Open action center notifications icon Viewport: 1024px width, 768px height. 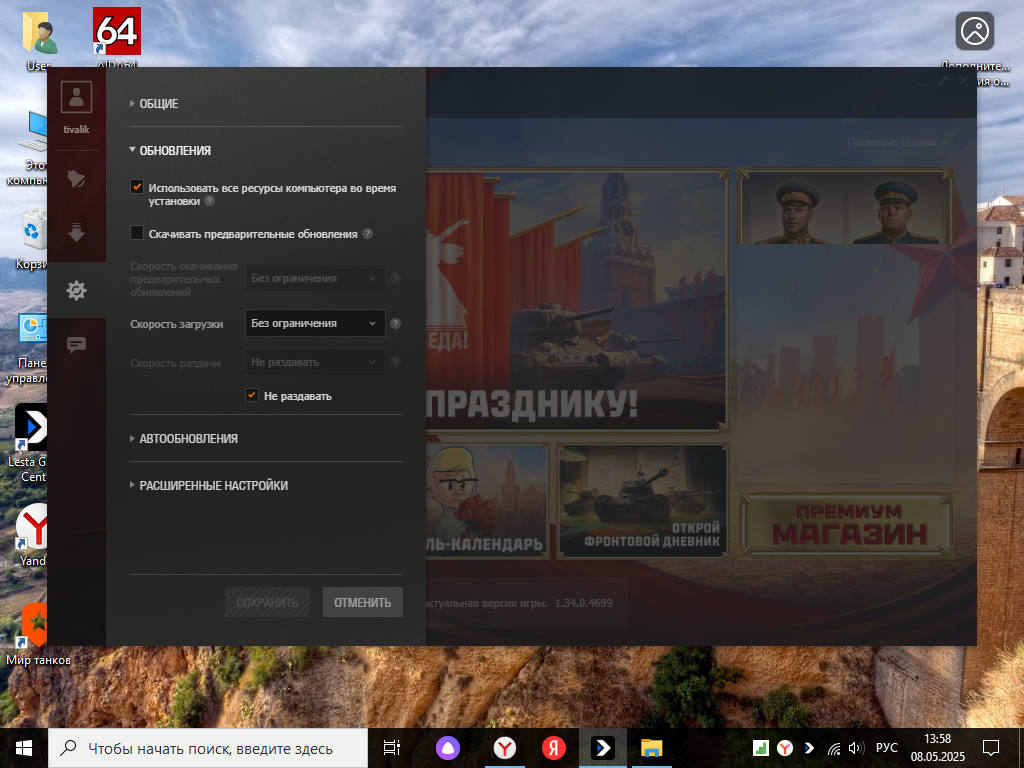pos(991,748)
